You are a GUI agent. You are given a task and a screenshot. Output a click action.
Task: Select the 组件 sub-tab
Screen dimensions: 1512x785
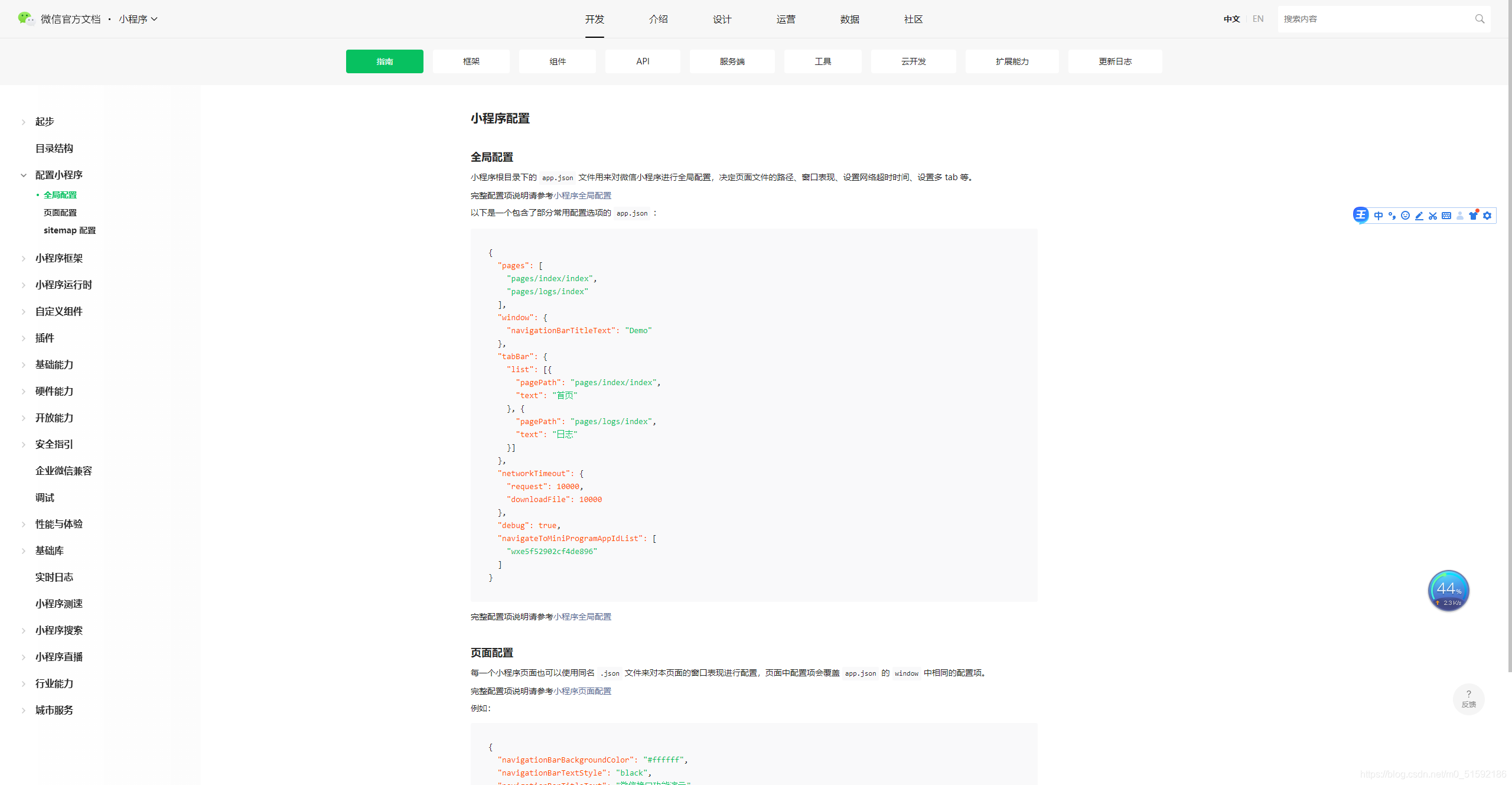558,61
